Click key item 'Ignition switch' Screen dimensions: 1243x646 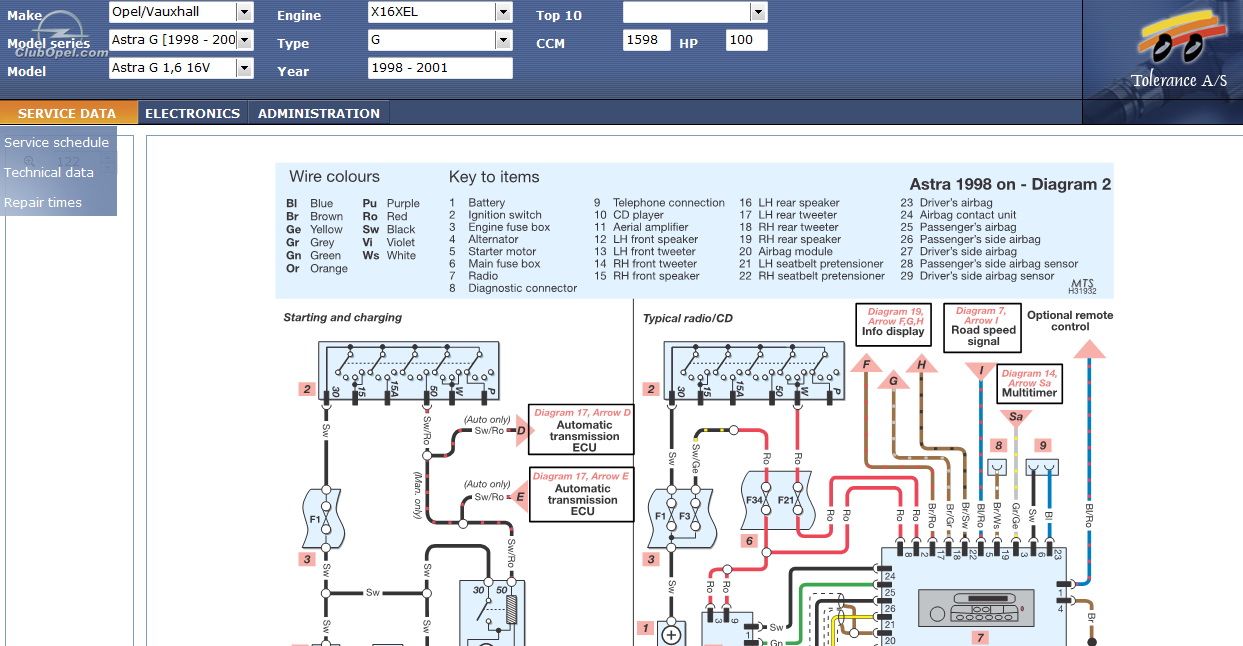[505, 215]
